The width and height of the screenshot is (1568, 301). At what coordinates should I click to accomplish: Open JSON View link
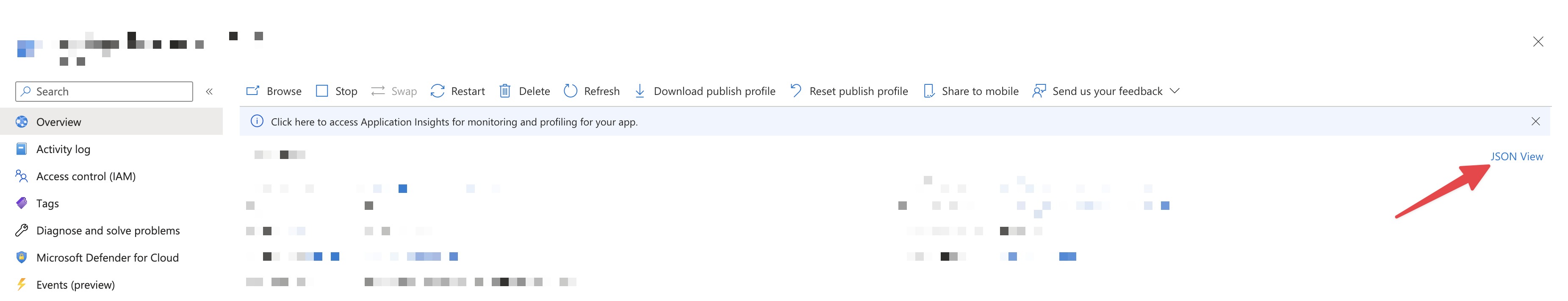pyautogui.click(x=1515, y=156)
